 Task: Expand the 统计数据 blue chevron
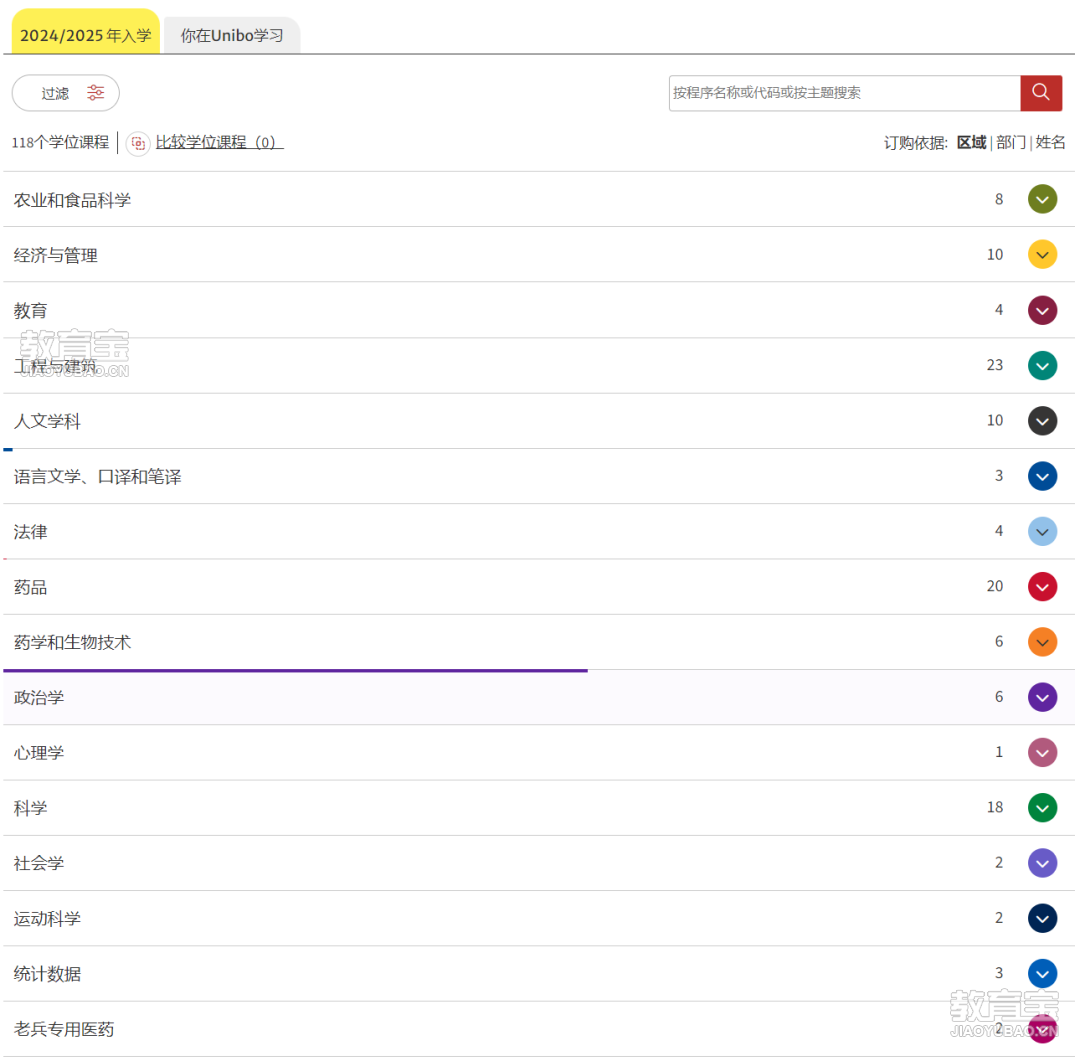tap(1042, 974)
